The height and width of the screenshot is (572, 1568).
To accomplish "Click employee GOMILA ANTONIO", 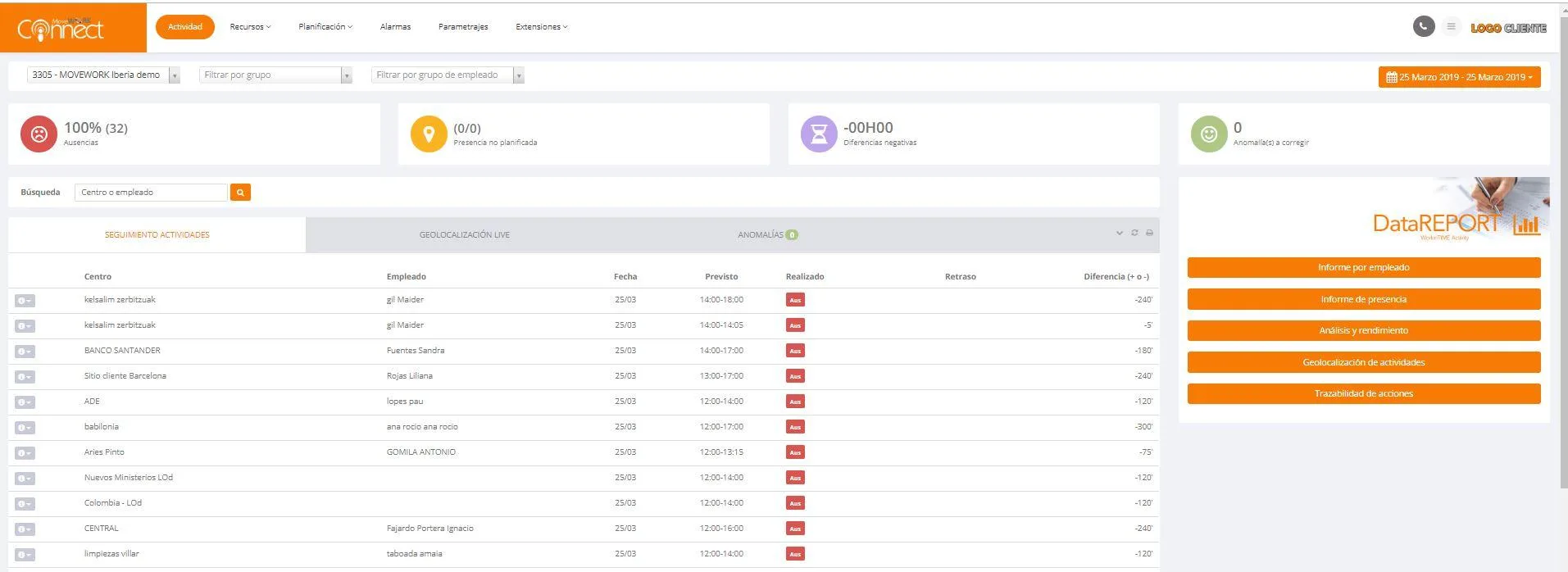I will (x=421, y=452).
